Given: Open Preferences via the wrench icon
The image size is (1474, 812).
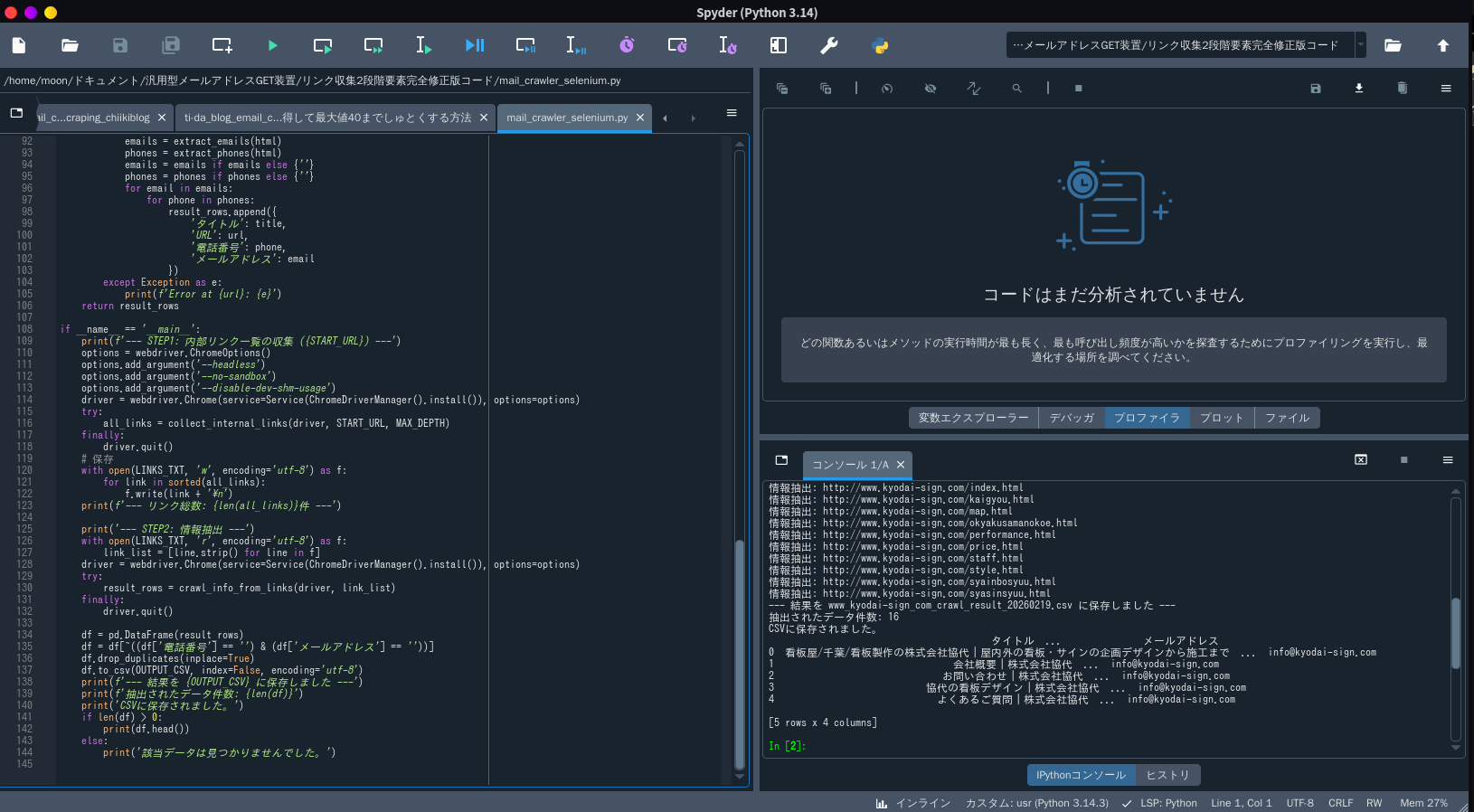Looking at the screenshot, I should tap(829, 45).
